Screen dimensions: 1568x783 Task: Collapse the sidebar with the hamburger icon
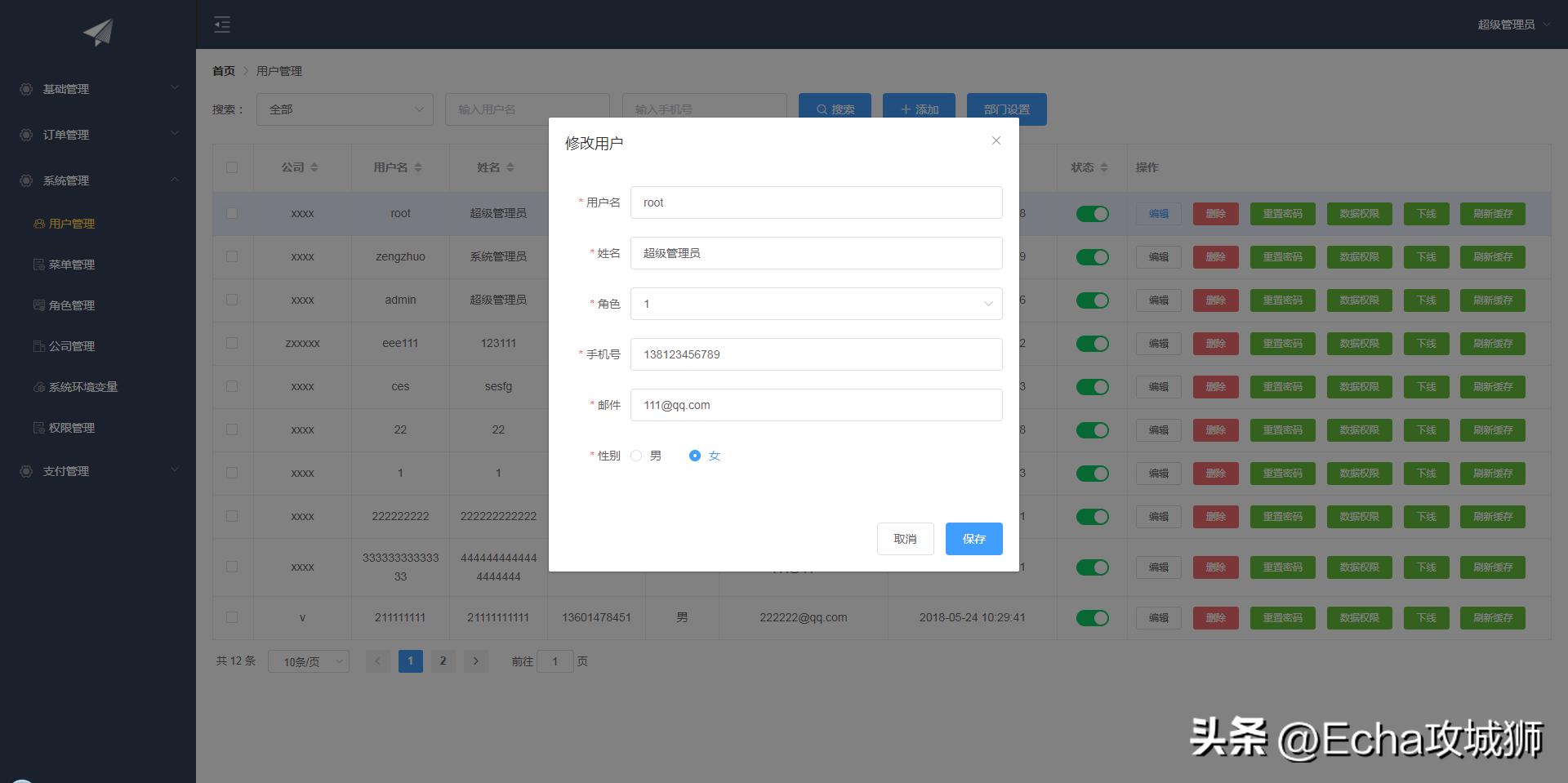click(221, 24)
